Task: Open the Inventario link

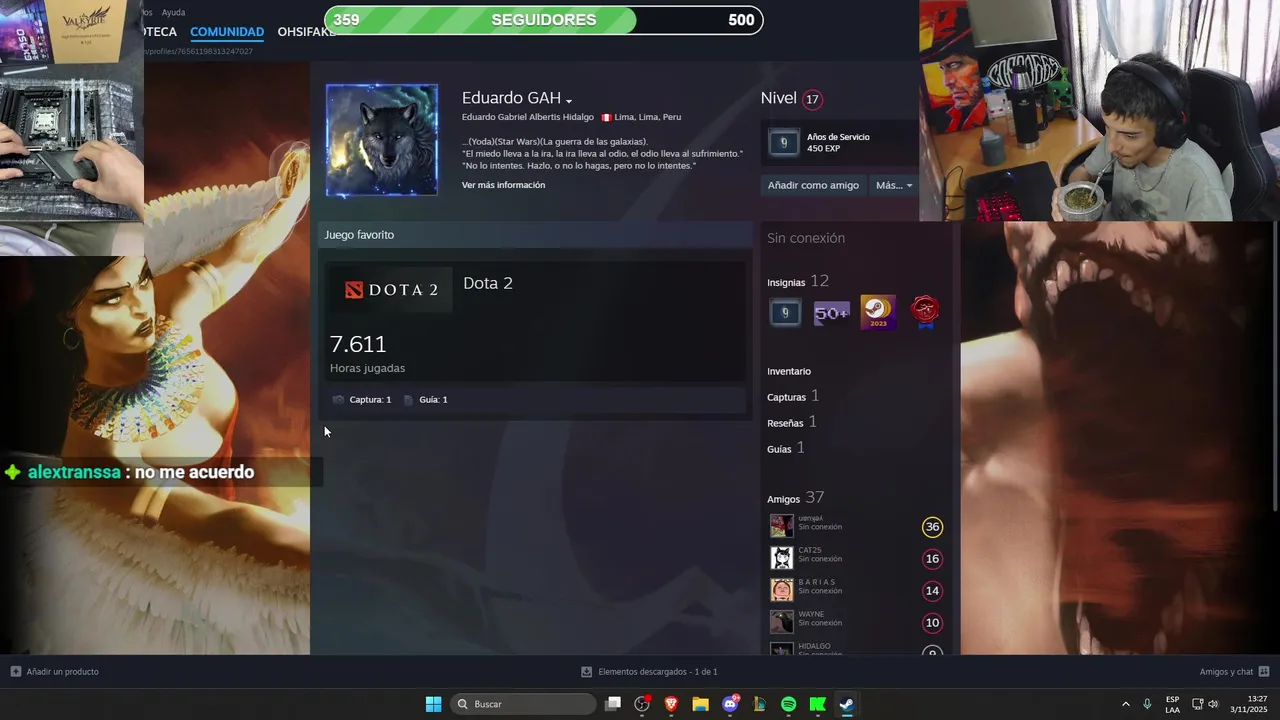Action: coord(789,371)
